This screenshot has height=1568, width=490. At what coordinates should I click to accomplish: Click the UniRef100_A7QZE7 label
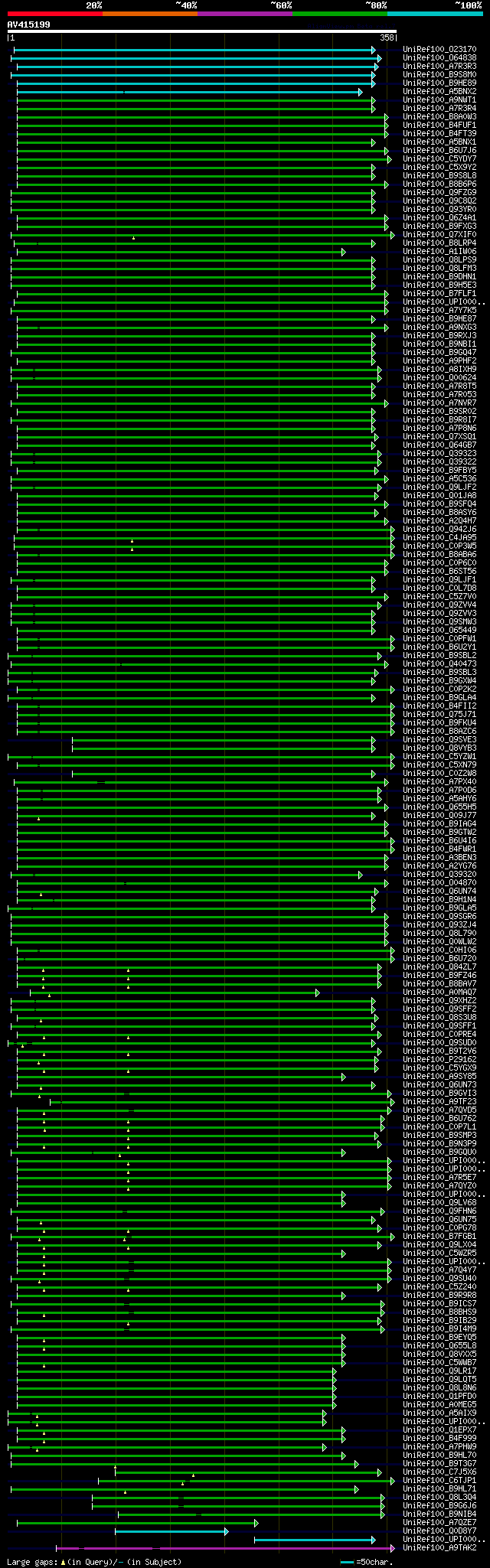pos(439,1523)
